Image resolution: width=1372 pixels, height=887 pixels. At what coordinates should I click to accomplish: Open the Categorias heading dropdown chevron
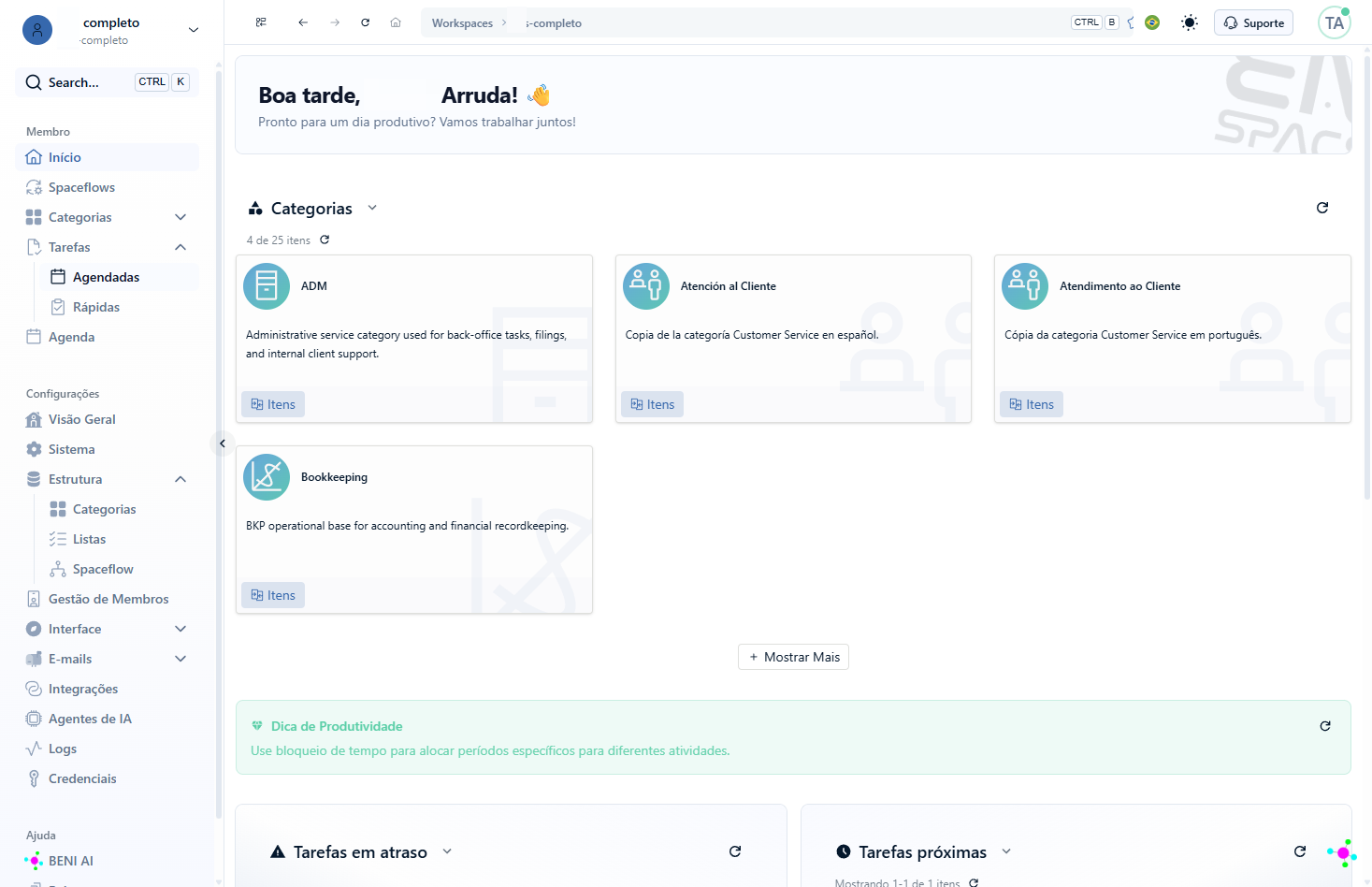click(372, 208)
